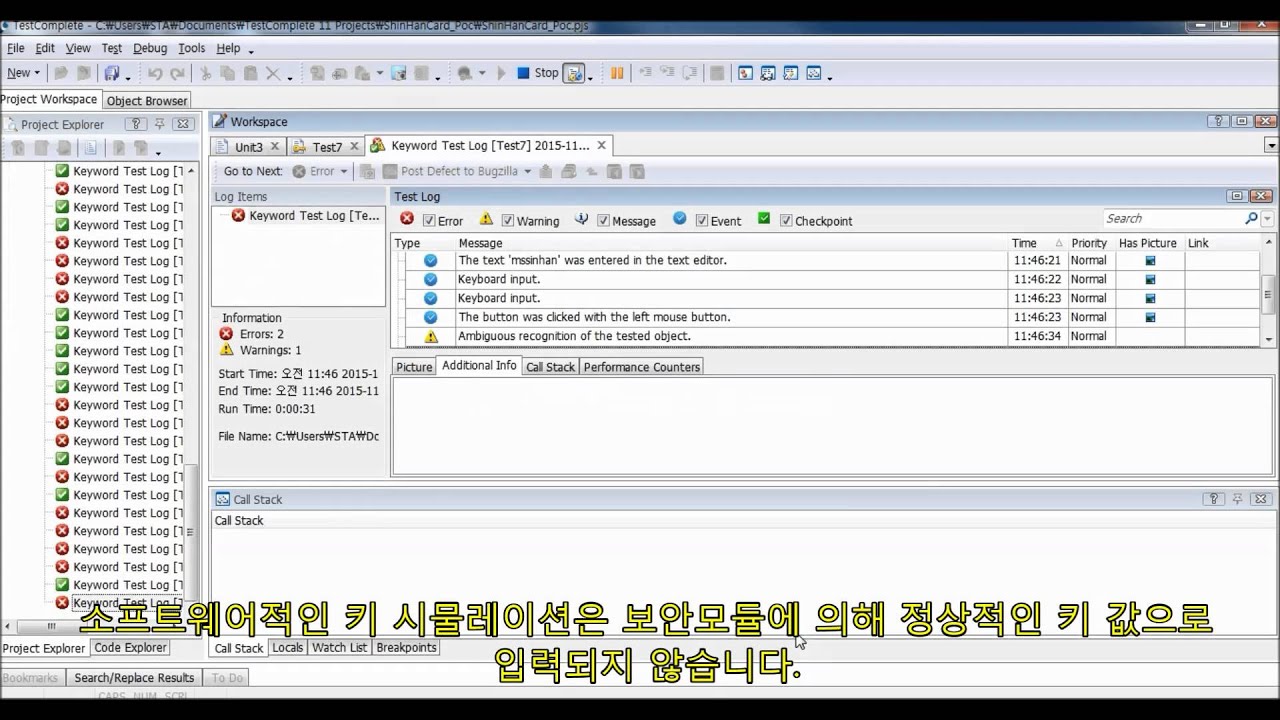Screen dimensions: 1280x720
Task: Open the Go to Next Error dropdown
Action: click(x=344, y=172)
